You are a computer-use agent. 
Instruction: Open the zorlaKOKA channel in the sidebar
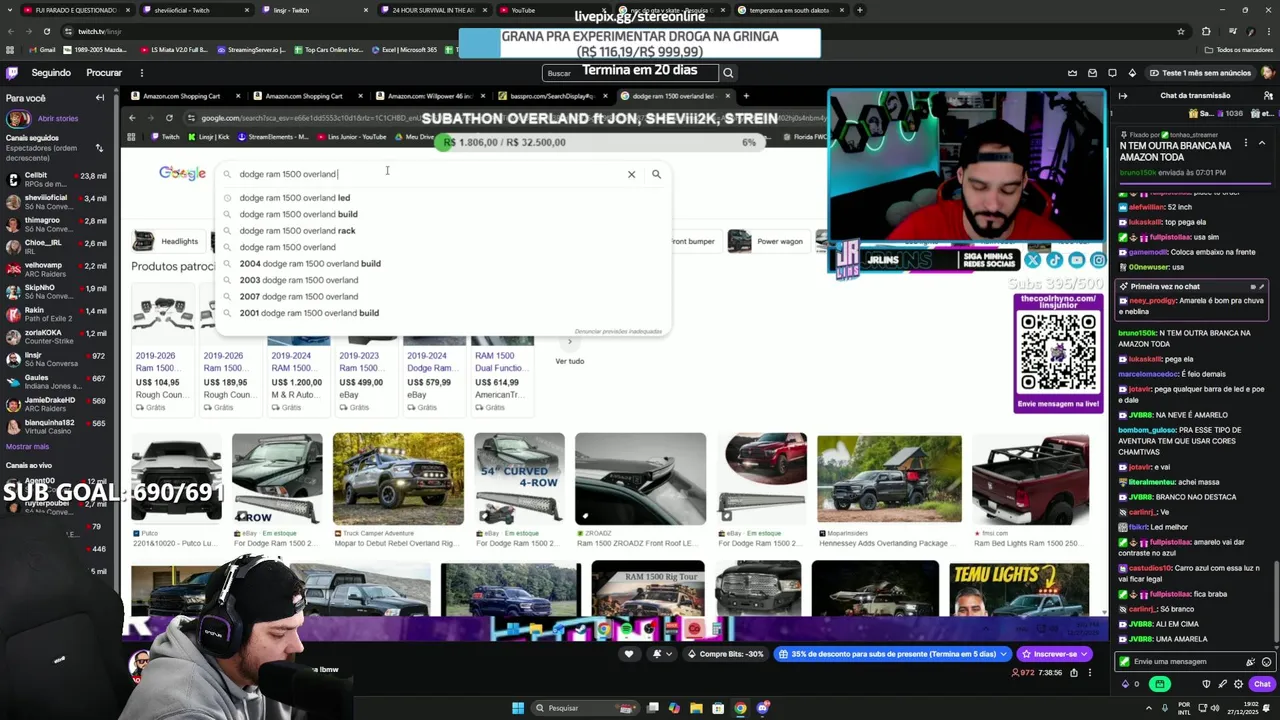(56, 337)
